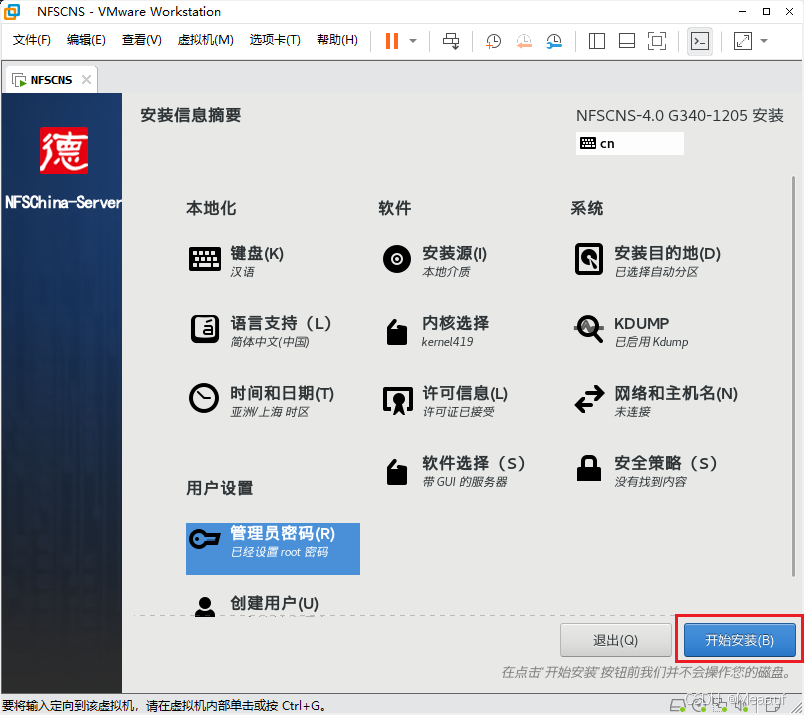Enter full screen mode icon
The width and height of the screenshot is (804, 715).
pyautogui.click(x=657, y=41)
